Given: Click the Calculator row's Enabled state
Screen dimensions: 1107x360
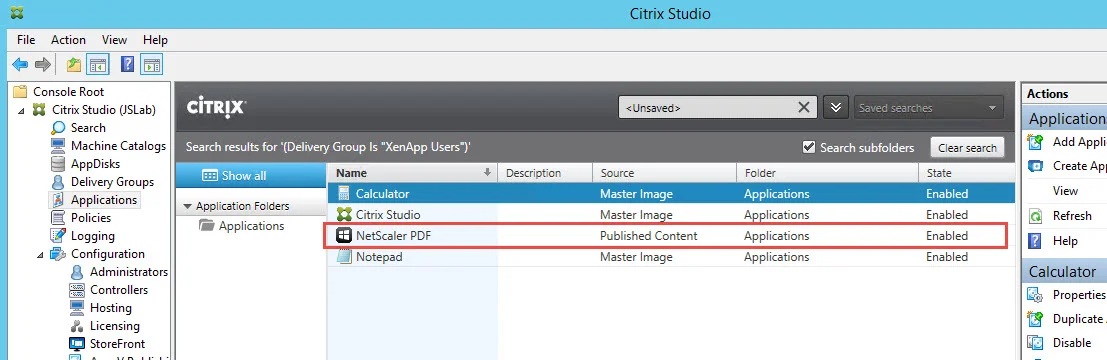Looking at the screenshot, I should point(947,193).
